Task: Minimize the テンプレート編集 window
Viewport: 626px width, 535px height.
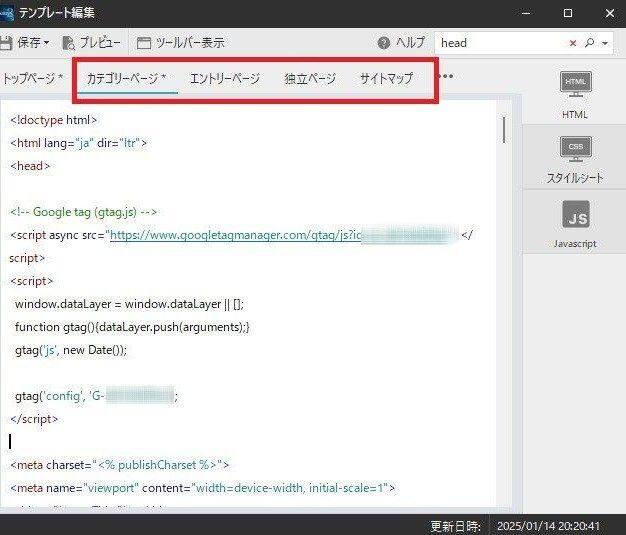Action: coord(526,13)
